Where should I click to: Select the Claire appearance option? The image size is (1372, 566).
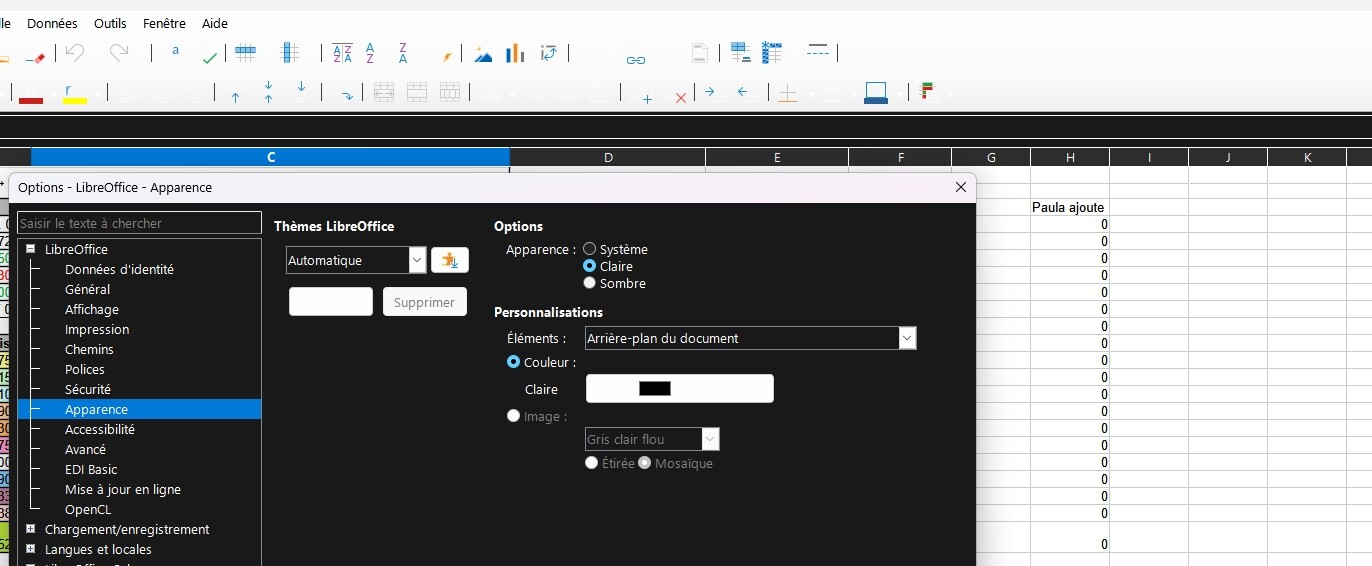(x=590, y=266)
